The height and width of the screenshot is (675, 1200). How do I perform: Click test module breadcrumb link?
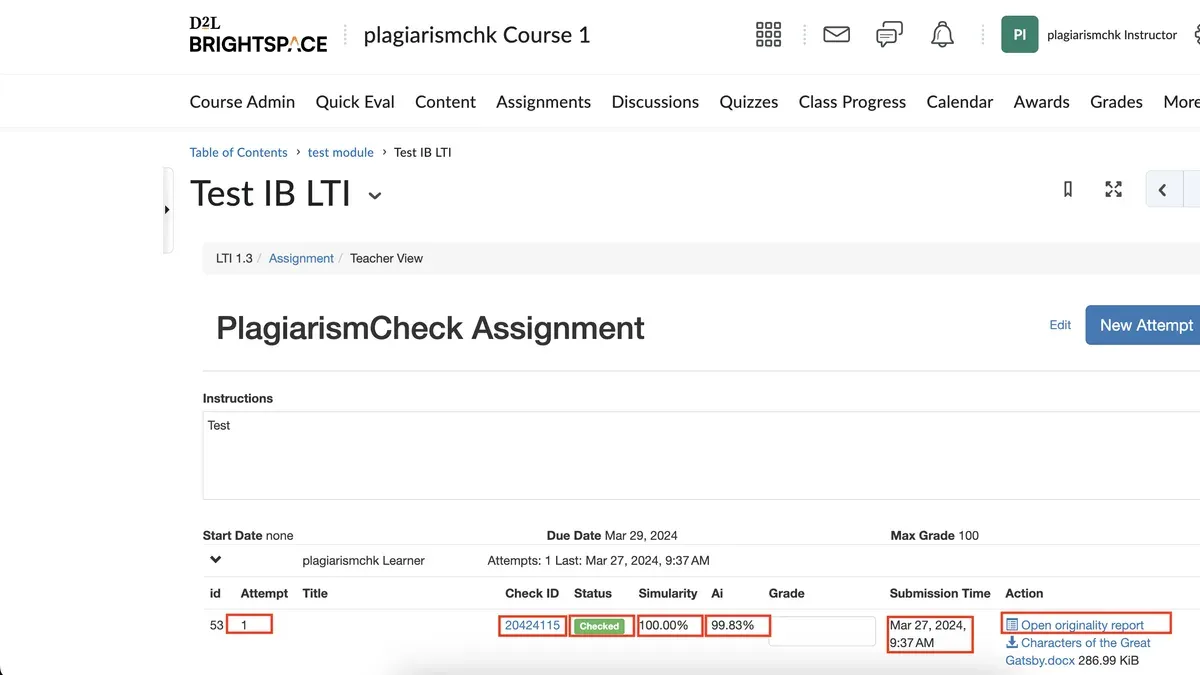340,152
